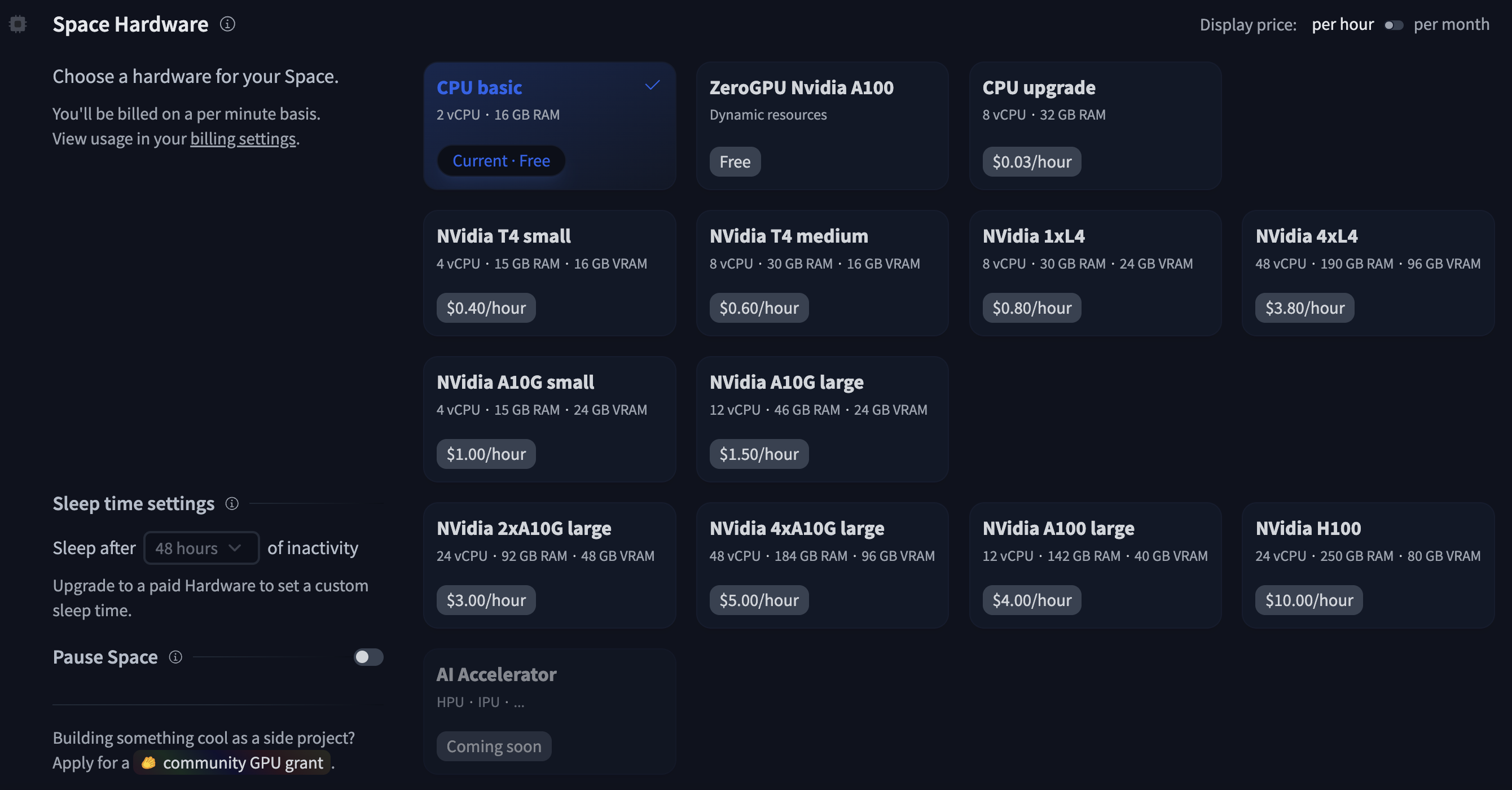1512x790 pixels.
Task: Pick the NVidia T4 medium card
Action: pos(822,273)
